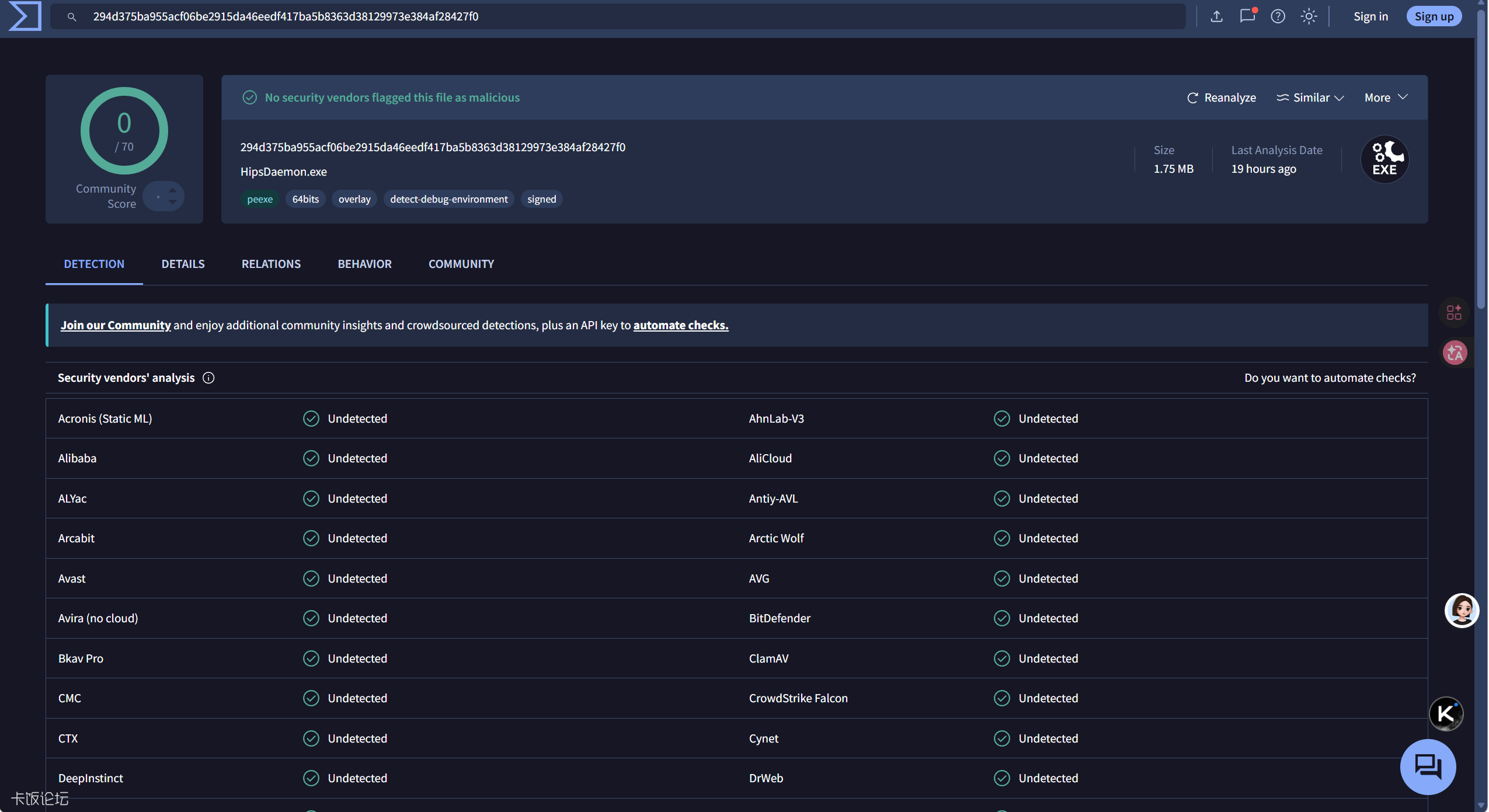Click the Sign in link
This screenshot has width=1489, height=812.
coord(1370,16)
